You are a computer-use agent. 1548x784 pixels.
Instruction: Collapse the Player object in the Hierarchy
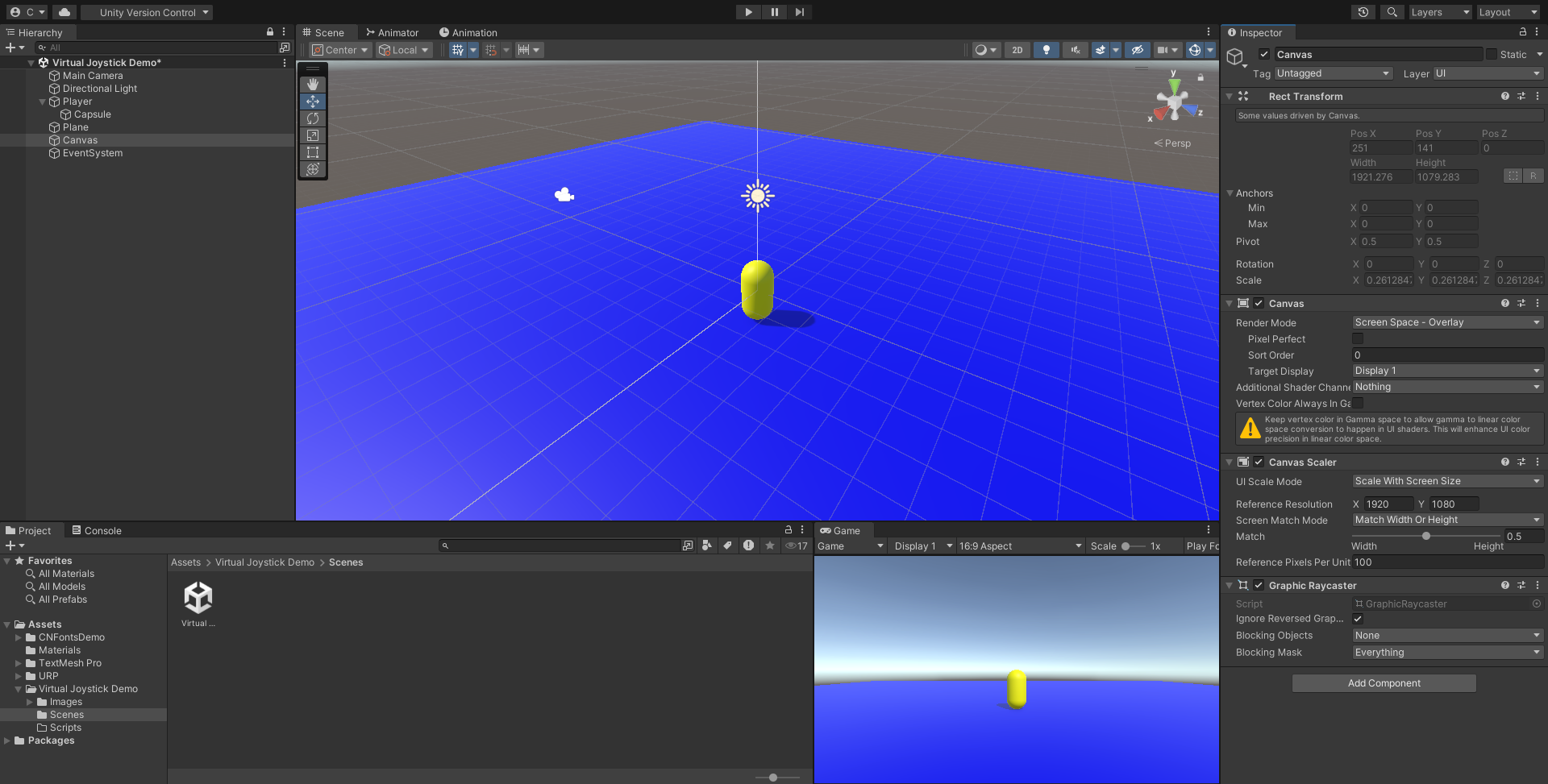43,102
